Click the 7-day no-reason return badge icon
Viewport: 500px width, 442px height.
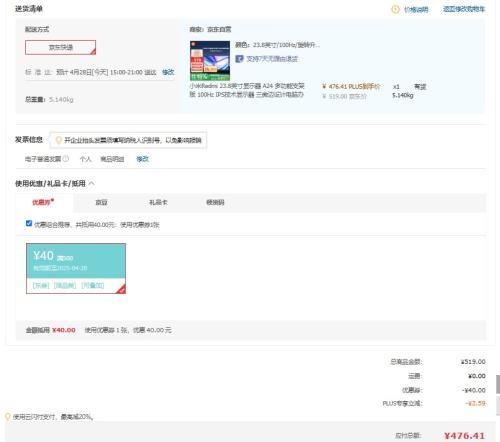tap(239, 59)
